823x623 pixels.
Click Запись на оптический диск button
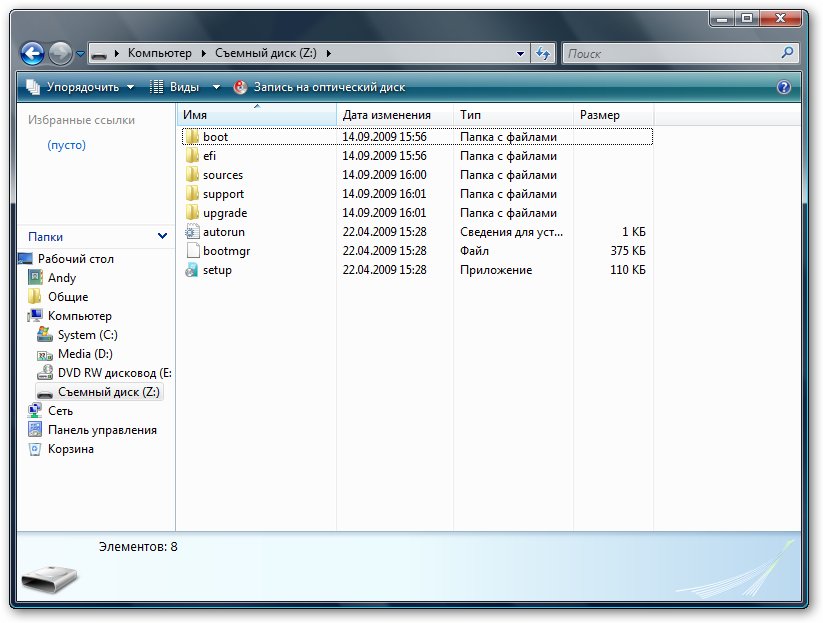(320, 87)
